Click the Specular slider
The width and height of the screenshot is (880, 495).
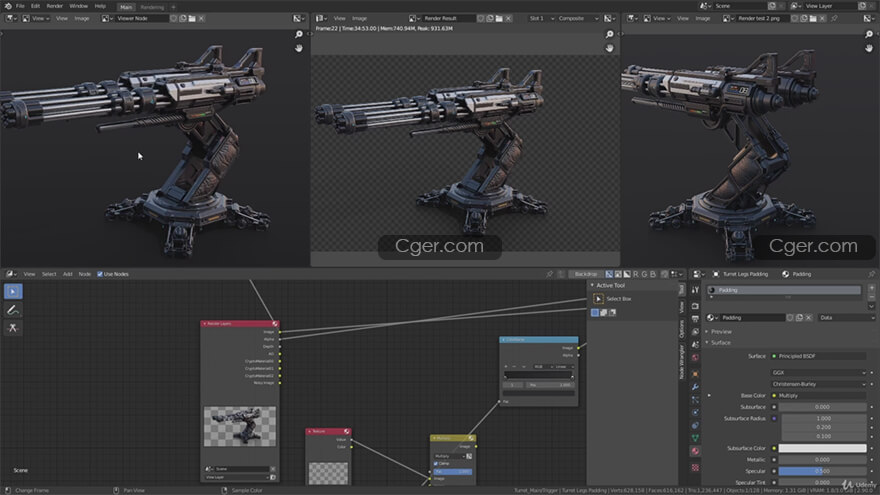pos(822,471)
